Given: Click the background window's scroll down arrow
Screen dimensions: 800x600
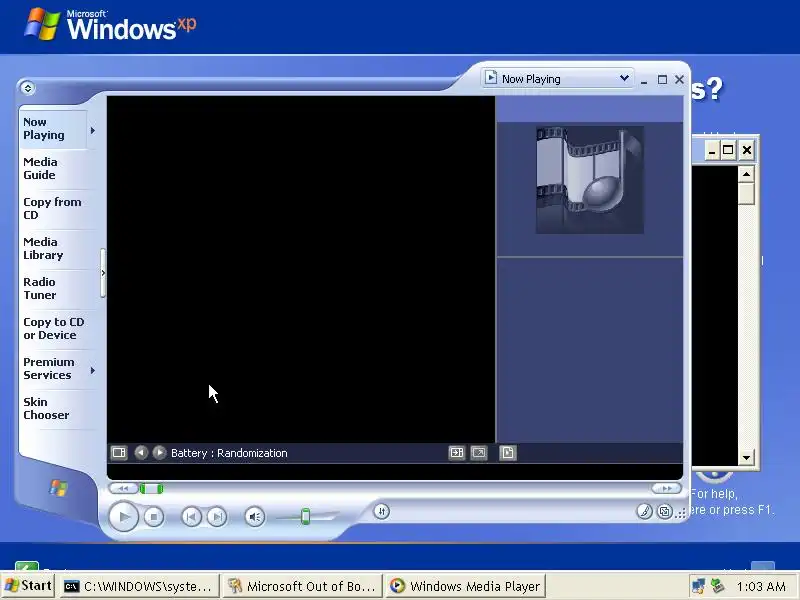Looking at the screenshot, I should coord(746,457).
